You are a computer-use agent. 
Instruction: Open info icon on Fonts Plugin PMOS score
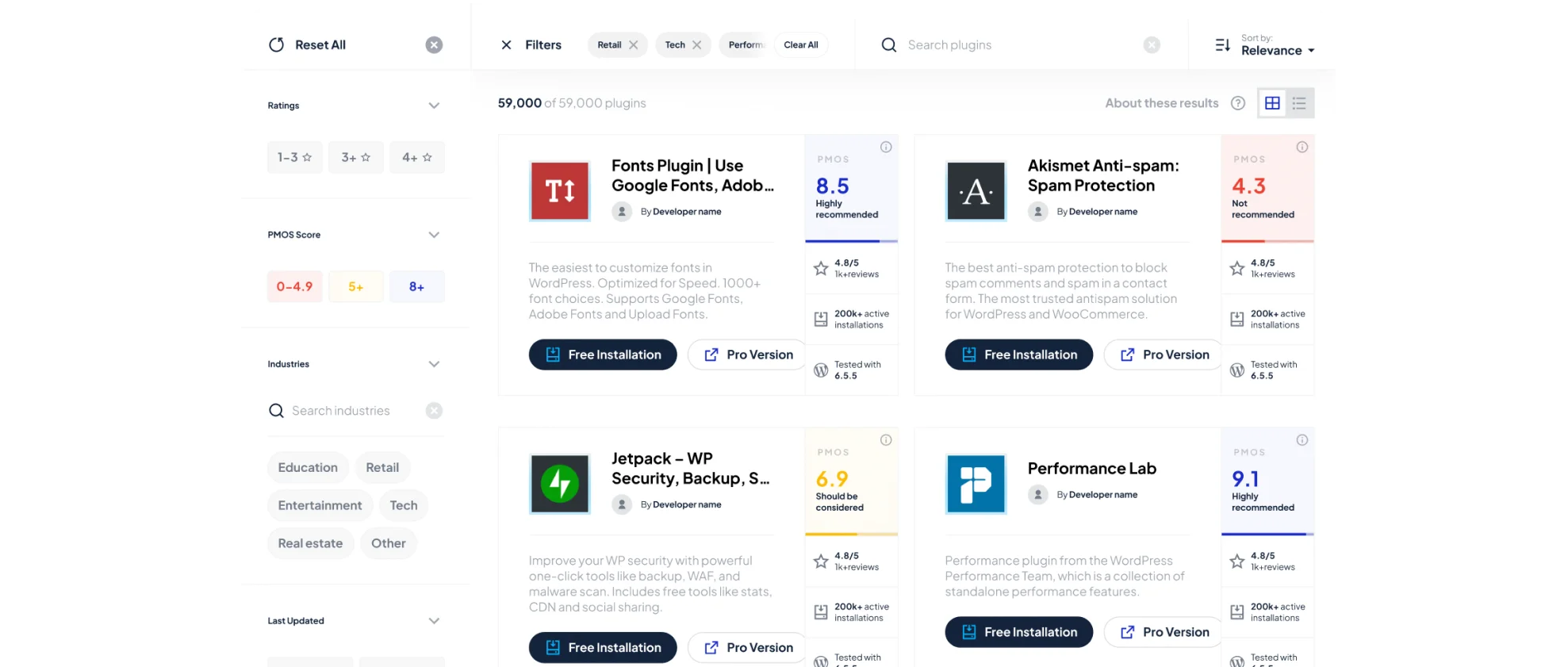[x=886, y=147]
